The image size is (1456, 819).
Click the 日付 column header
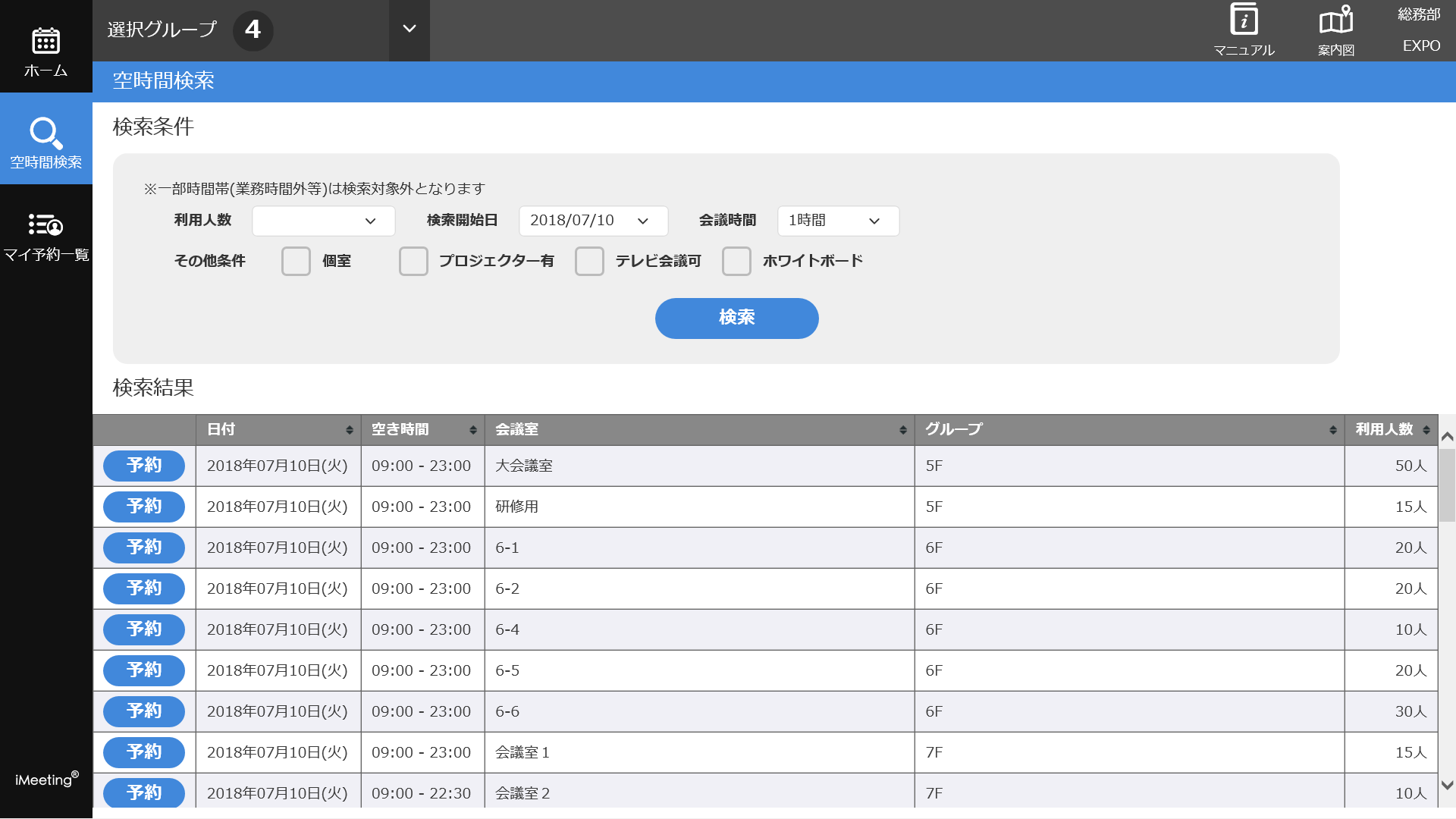pyautogui.click(x=278, y=430)
